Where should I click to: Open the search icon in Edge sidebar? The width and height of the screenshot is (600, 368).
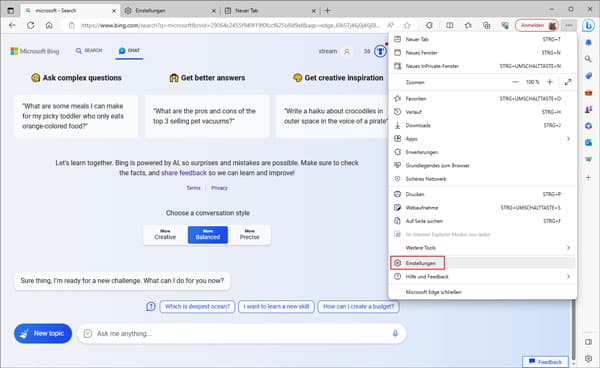(x=588, y=59)
